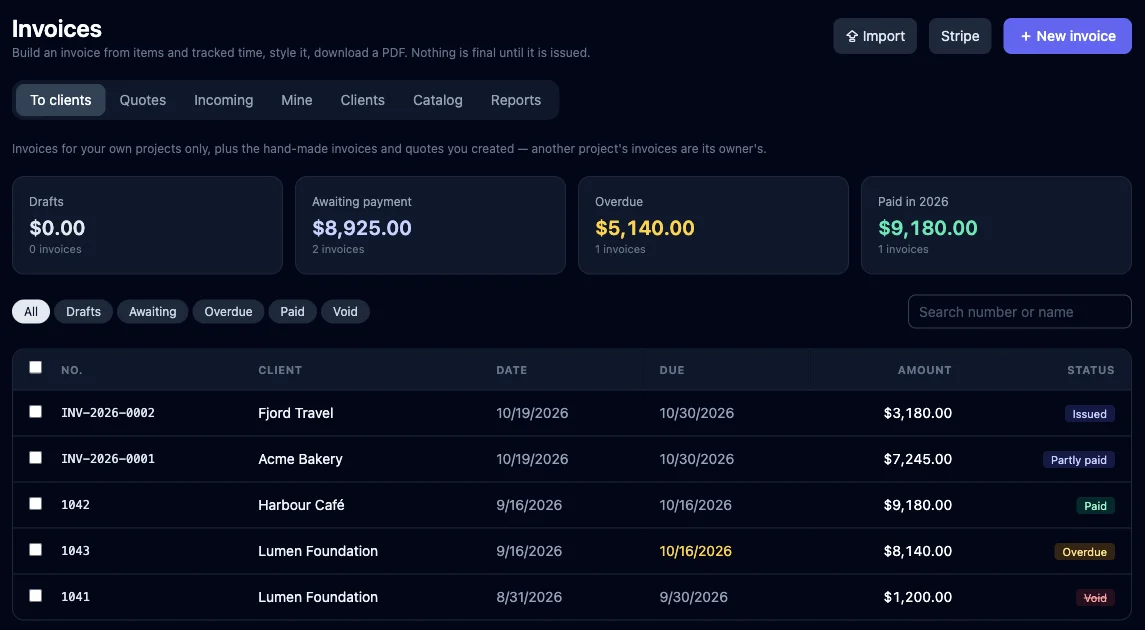Click the Fjord Travel client name

click(x=296, y=413)
